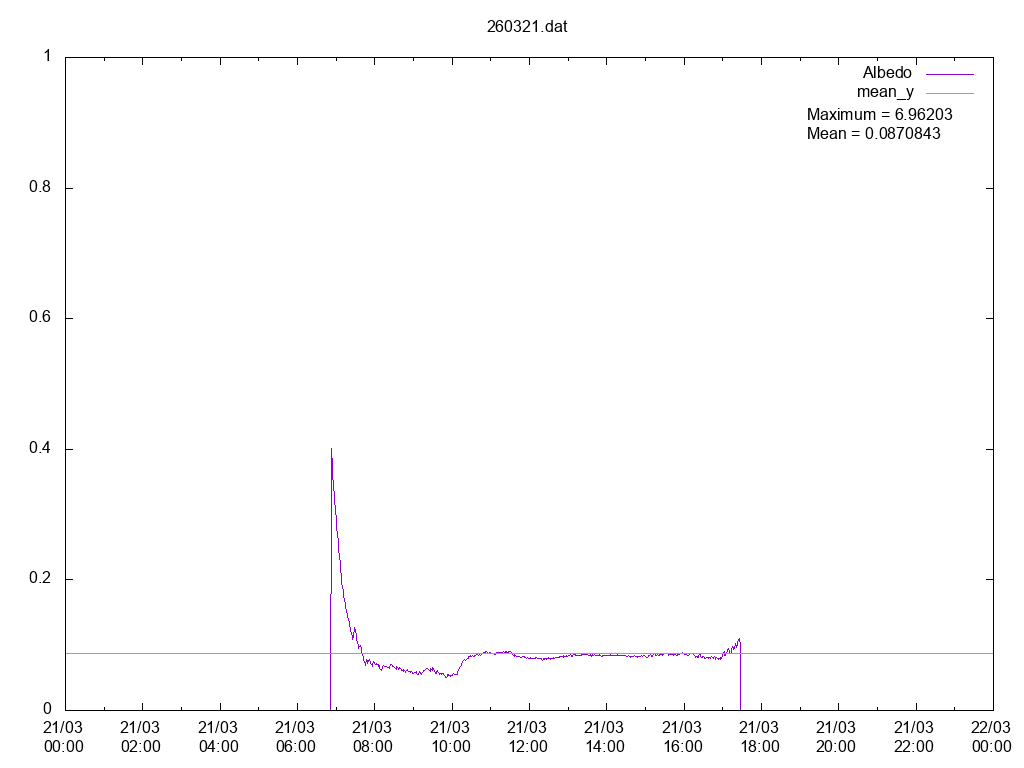Select the 21/03 12:00 x-axis label
Viewport: 1024px width, 768px height.
[527, 736]
